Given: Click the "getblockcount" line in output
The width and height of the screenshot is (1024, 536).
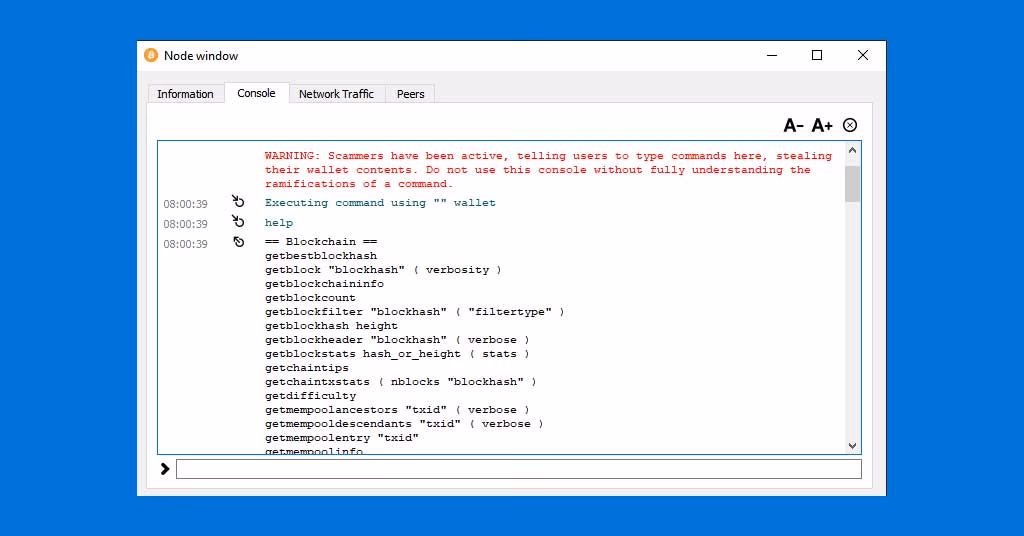Looking at the screenshot, I should pos(310,298).
